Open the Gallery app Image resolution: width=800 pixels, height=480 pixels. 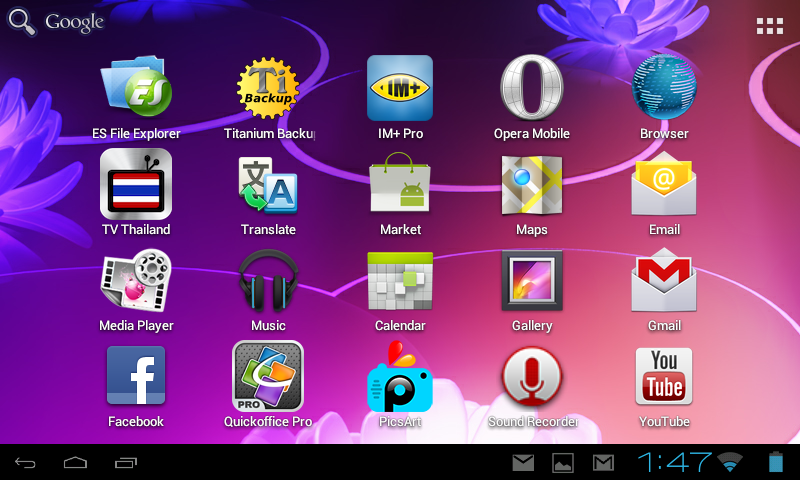click(x=532, y=281)
